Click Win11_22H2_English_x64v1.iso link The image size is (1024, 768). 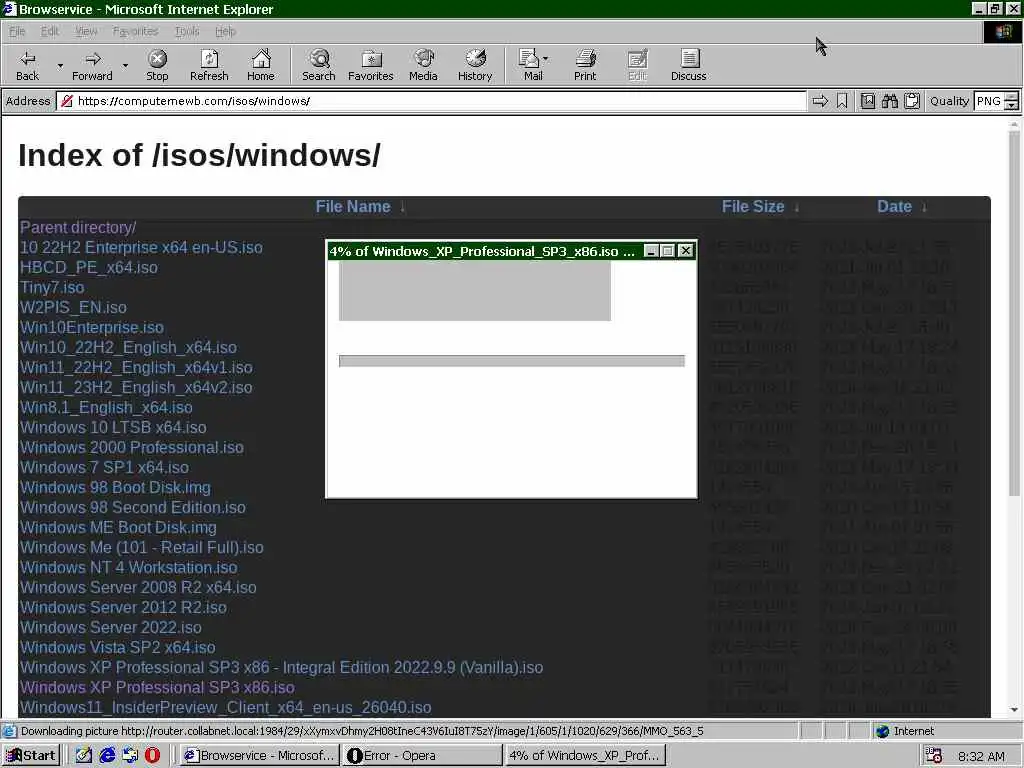tap(136, 367)
